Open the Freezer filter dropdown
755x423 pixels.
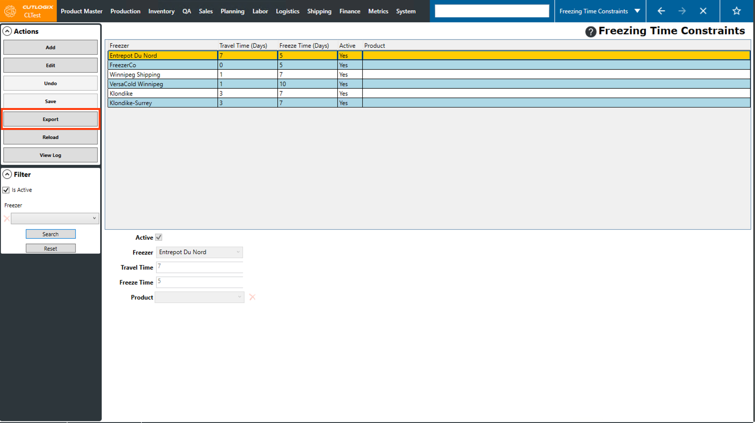coord(94,218)
